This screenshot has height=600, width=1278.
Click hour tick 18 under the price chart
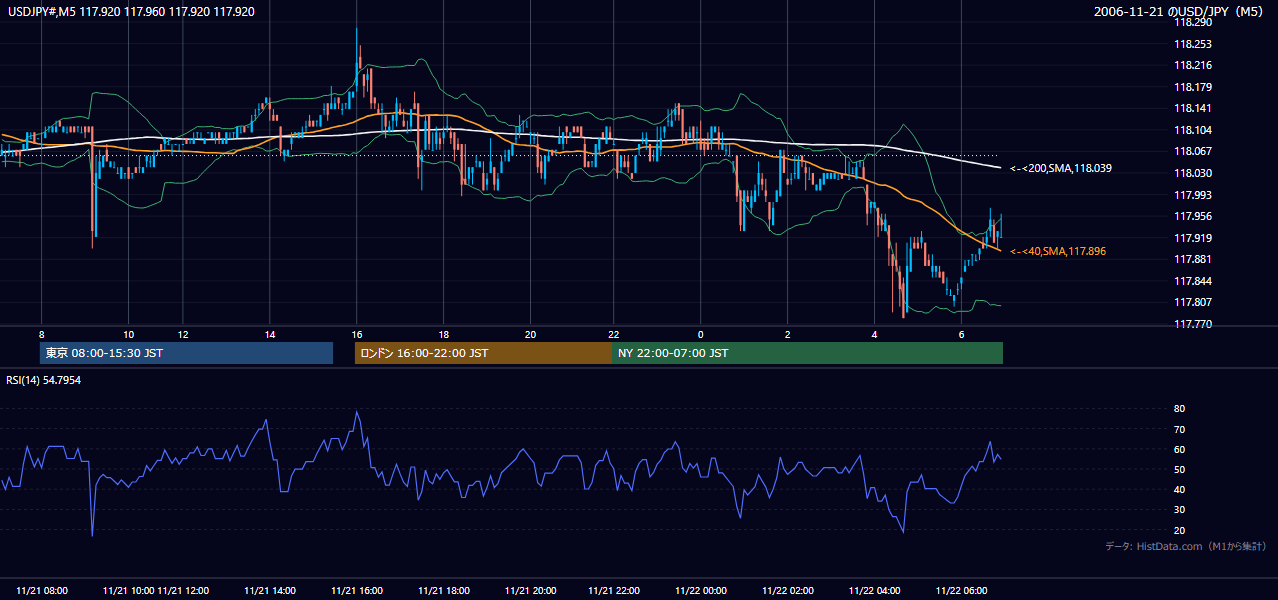pyautogui.click(x=443, y=334)
